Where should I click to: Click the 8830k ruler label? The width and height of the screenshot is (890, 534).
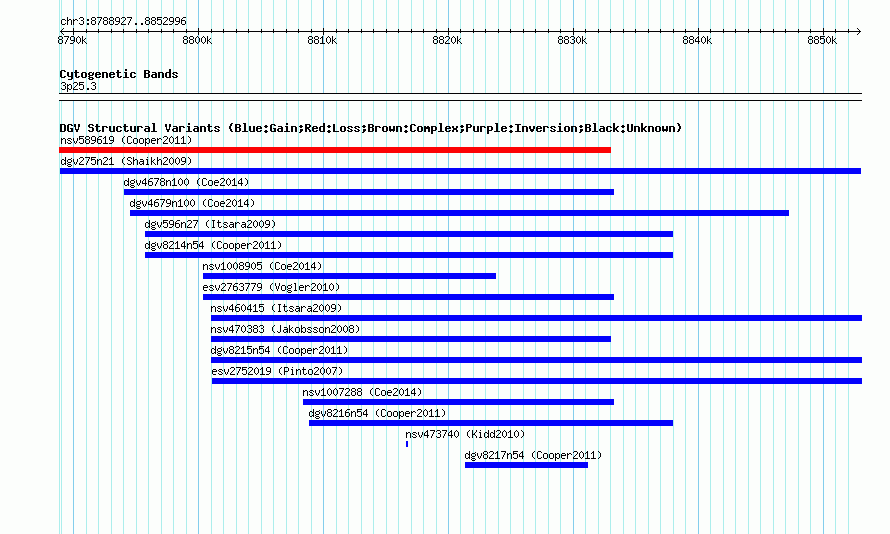[572, 40]
